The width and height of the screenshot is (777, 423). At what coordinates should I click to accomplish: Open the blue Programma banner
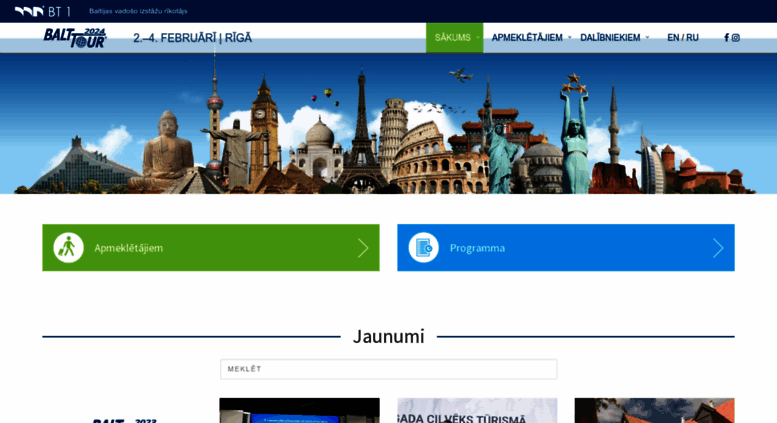[x=566, y=248]
